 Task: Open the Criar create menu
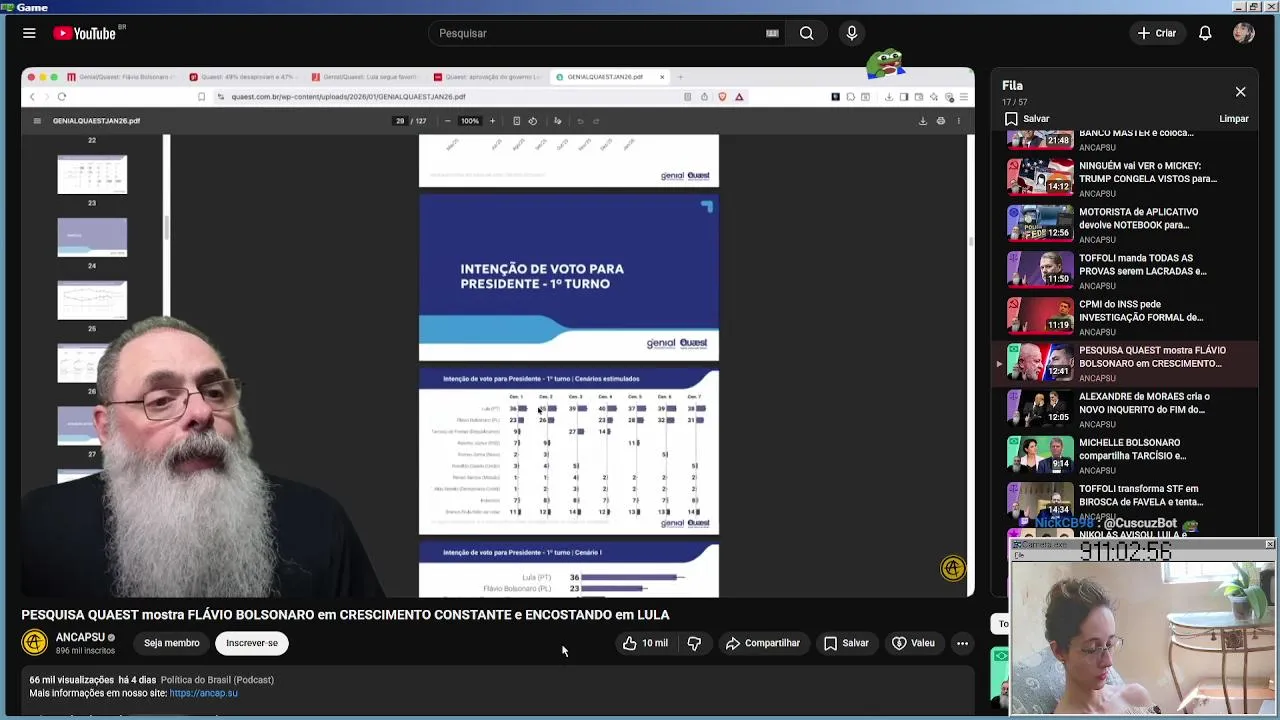point(1157,33)
